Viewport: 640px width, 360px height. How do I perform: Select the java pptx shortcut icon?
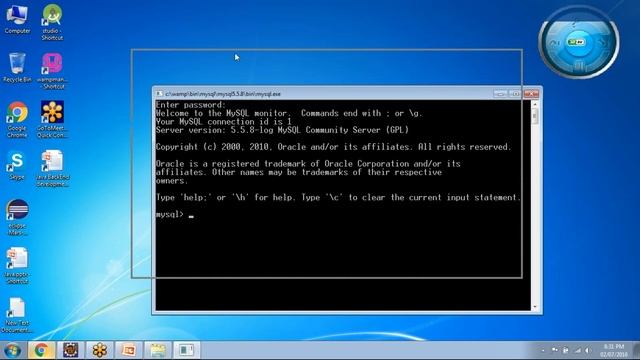pos(17,265)
